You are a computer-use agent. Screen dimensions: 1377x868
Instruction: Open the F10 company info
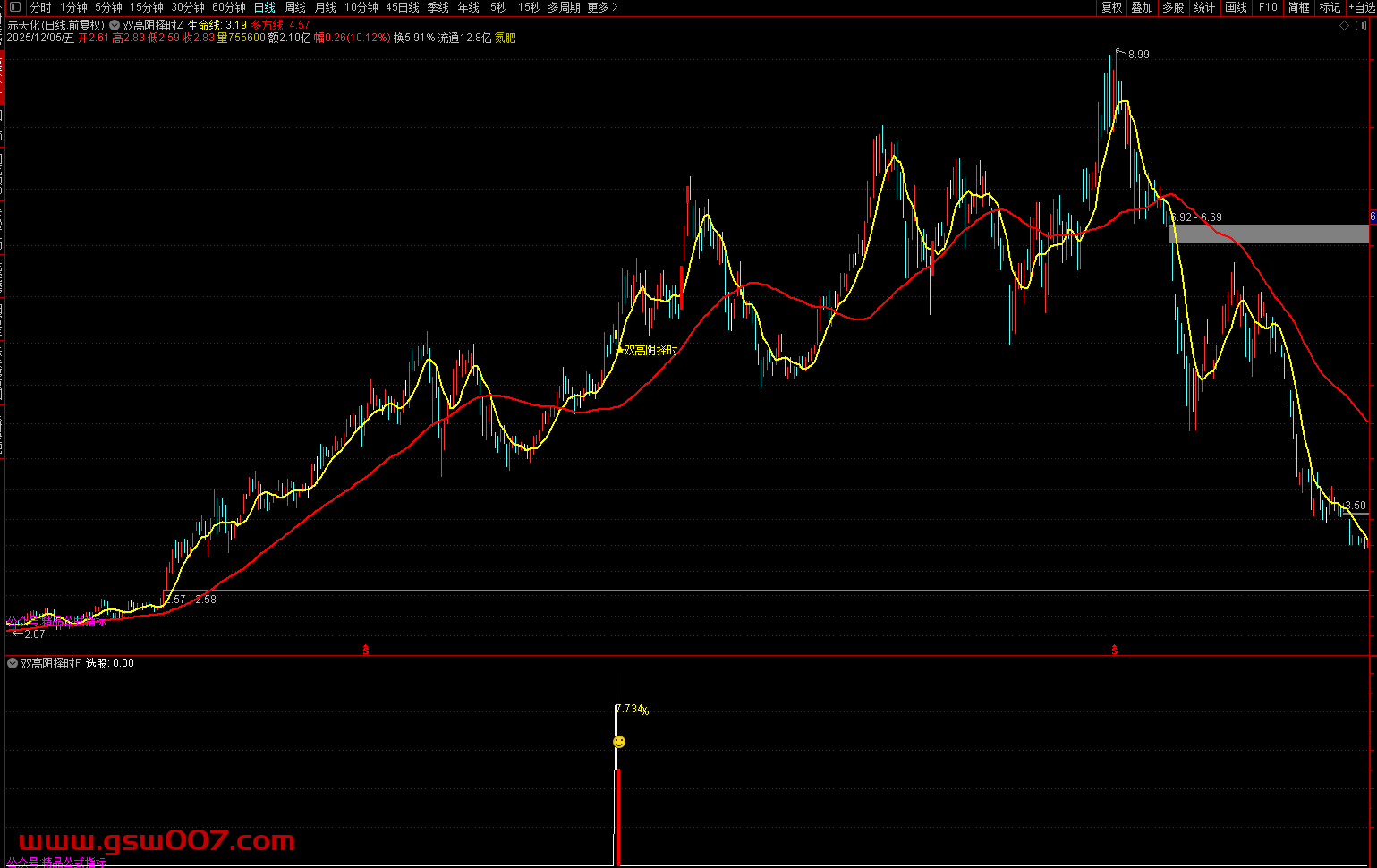pyautogui.click(x=1268, y=7)
